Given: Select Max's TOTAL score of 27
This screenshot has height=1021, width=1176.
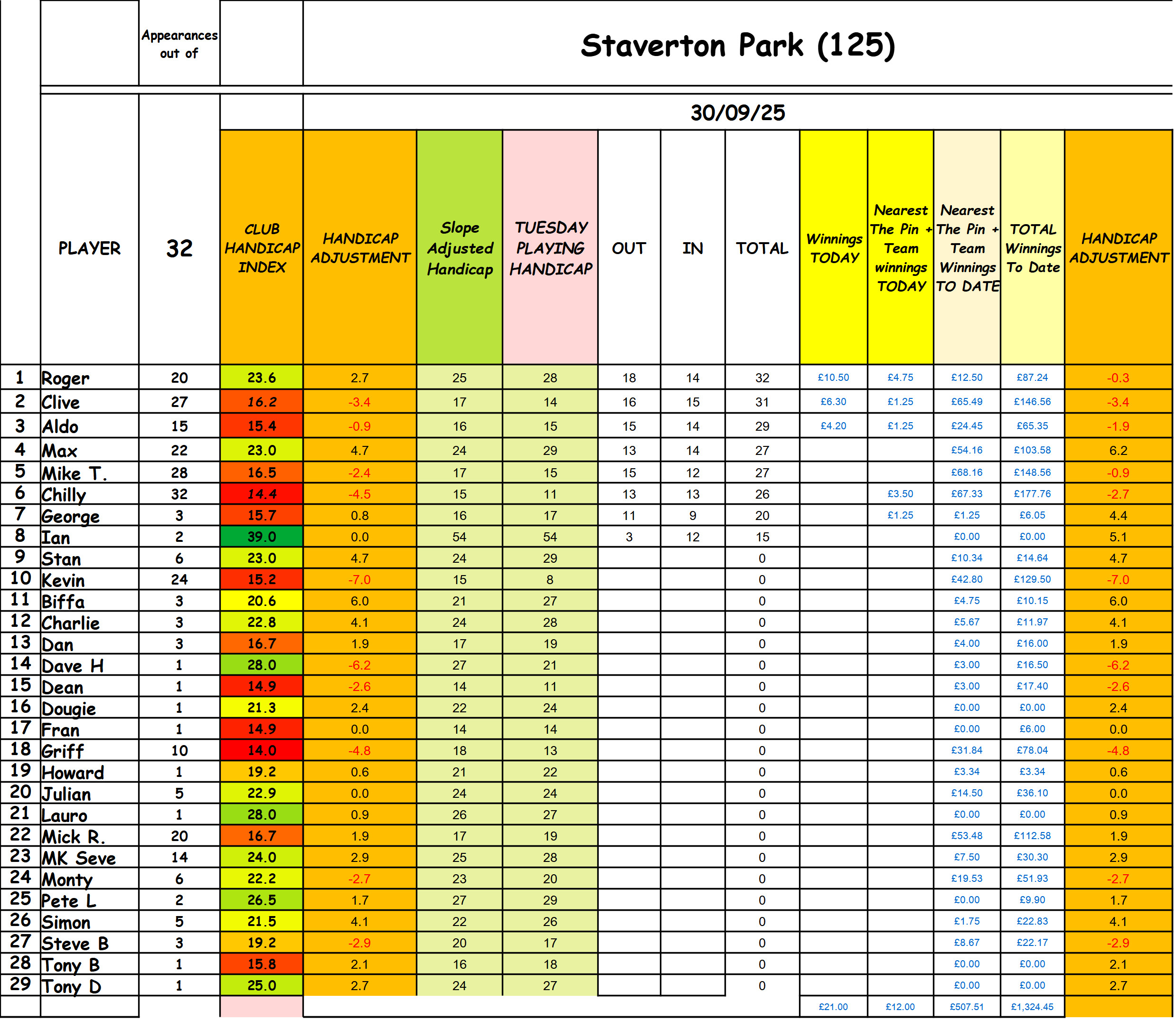Looking at the screenshot, I should (762, 450).
